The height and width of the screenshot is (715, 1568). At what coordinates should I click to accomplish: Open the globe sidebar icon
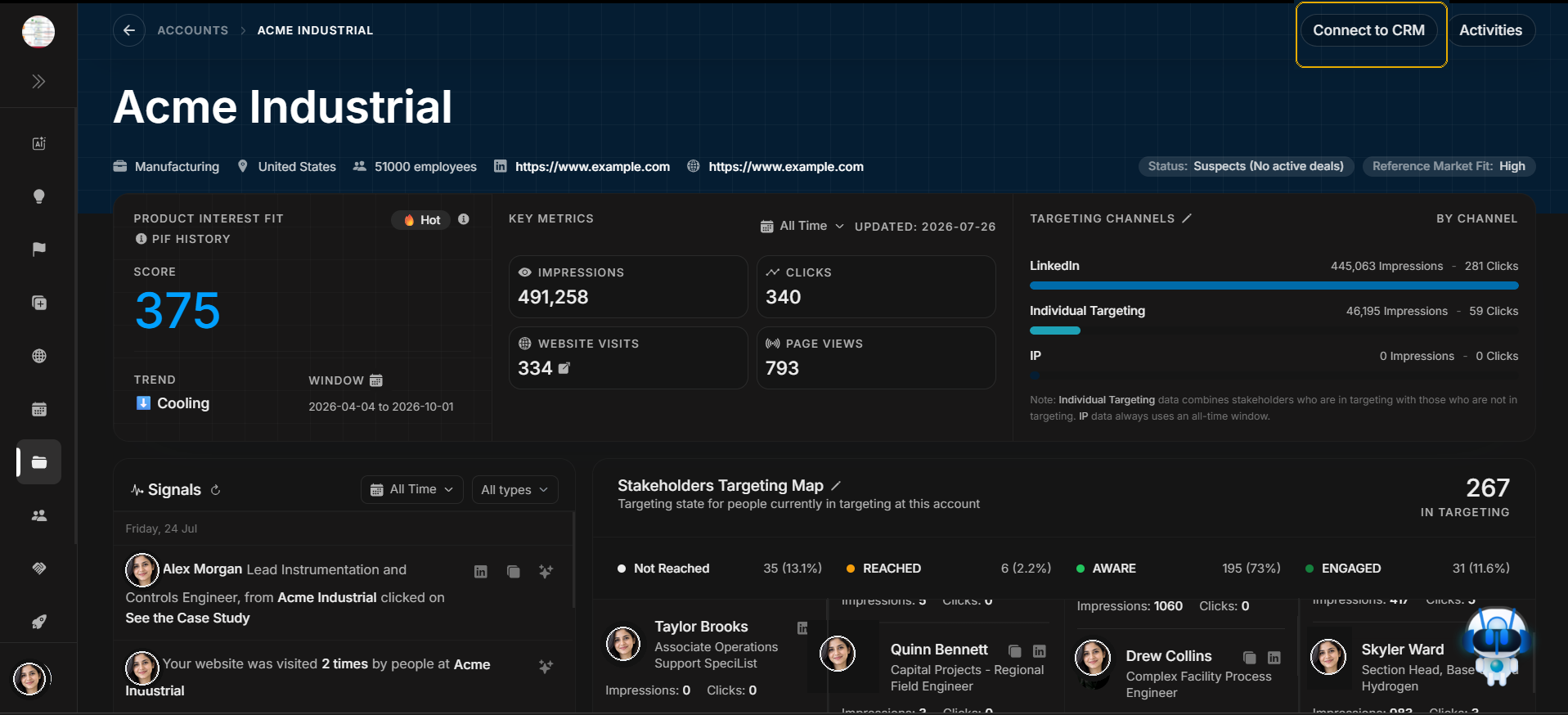38,356
